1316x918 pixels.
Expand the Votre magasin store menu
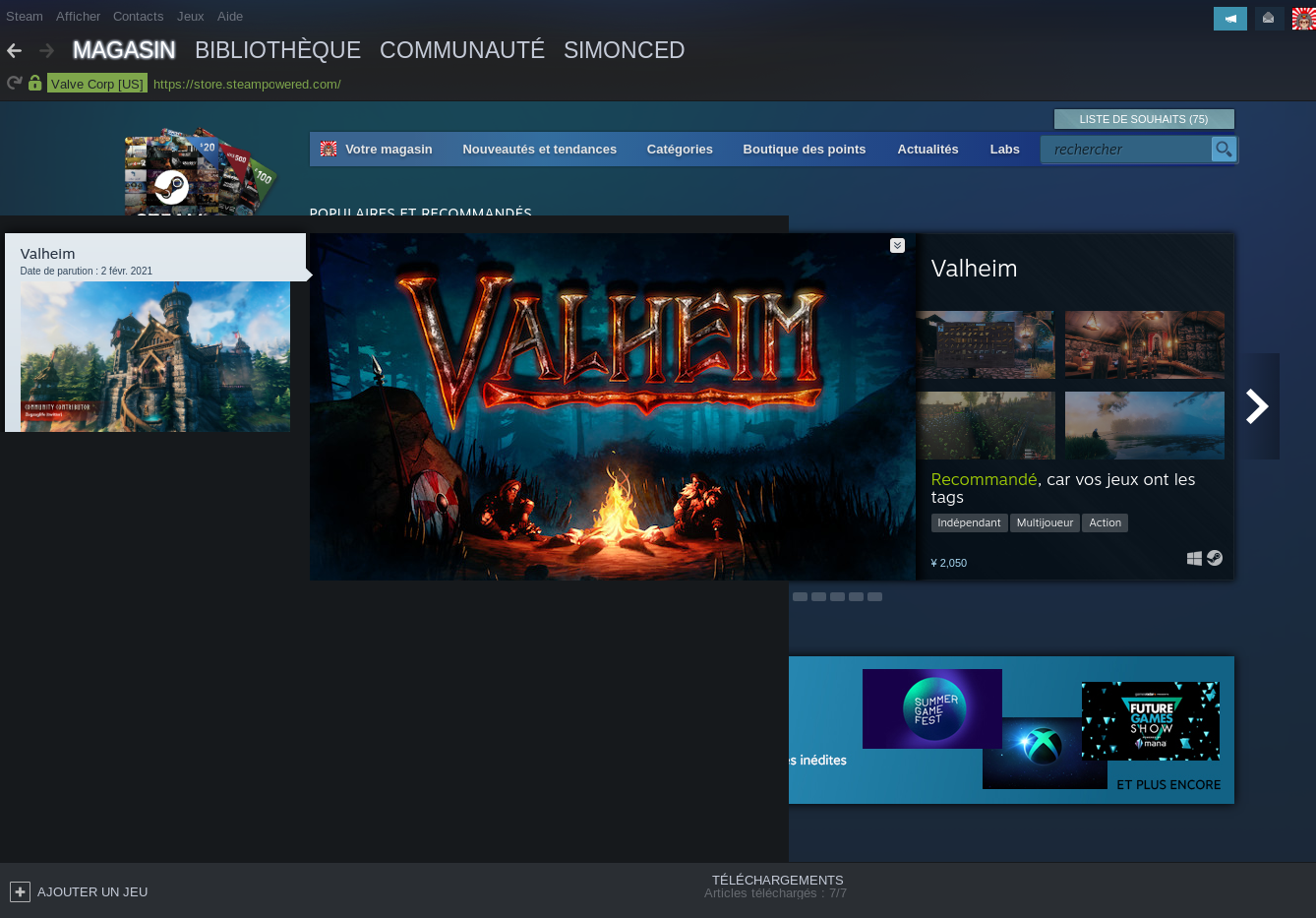pos(389,149)
